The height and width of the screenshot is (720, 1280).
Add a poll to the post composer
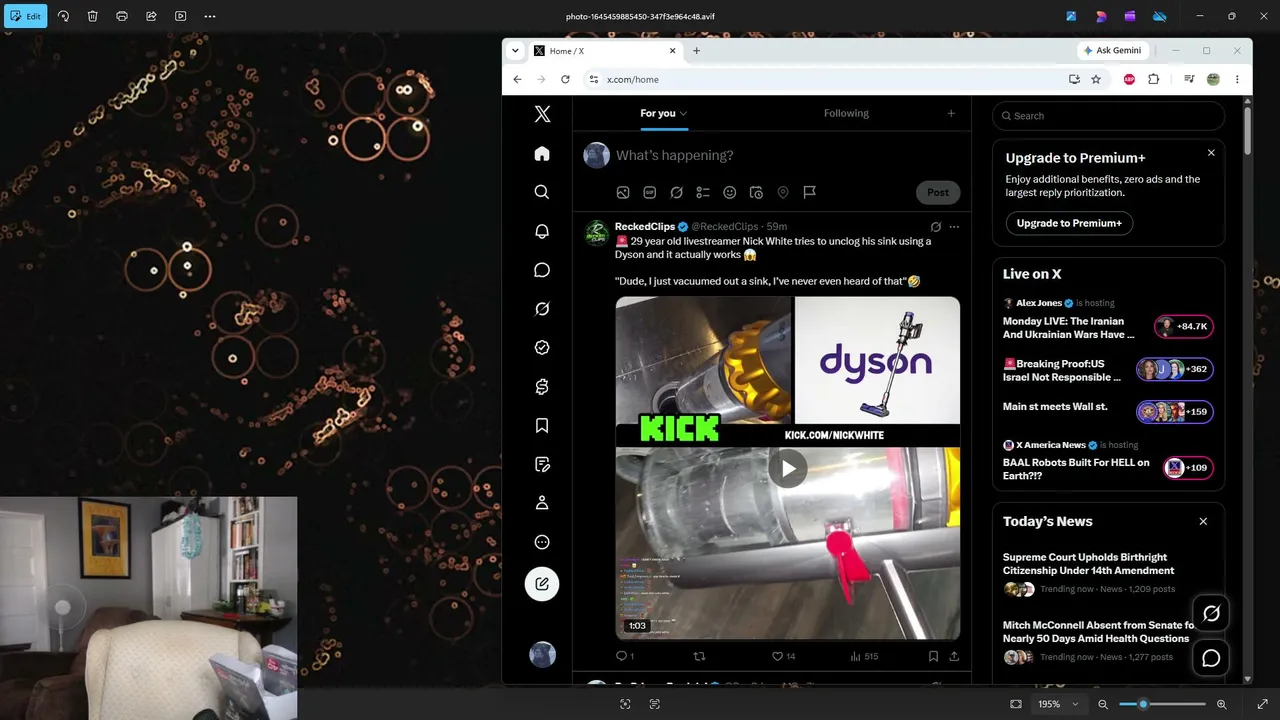coord(703,192)
